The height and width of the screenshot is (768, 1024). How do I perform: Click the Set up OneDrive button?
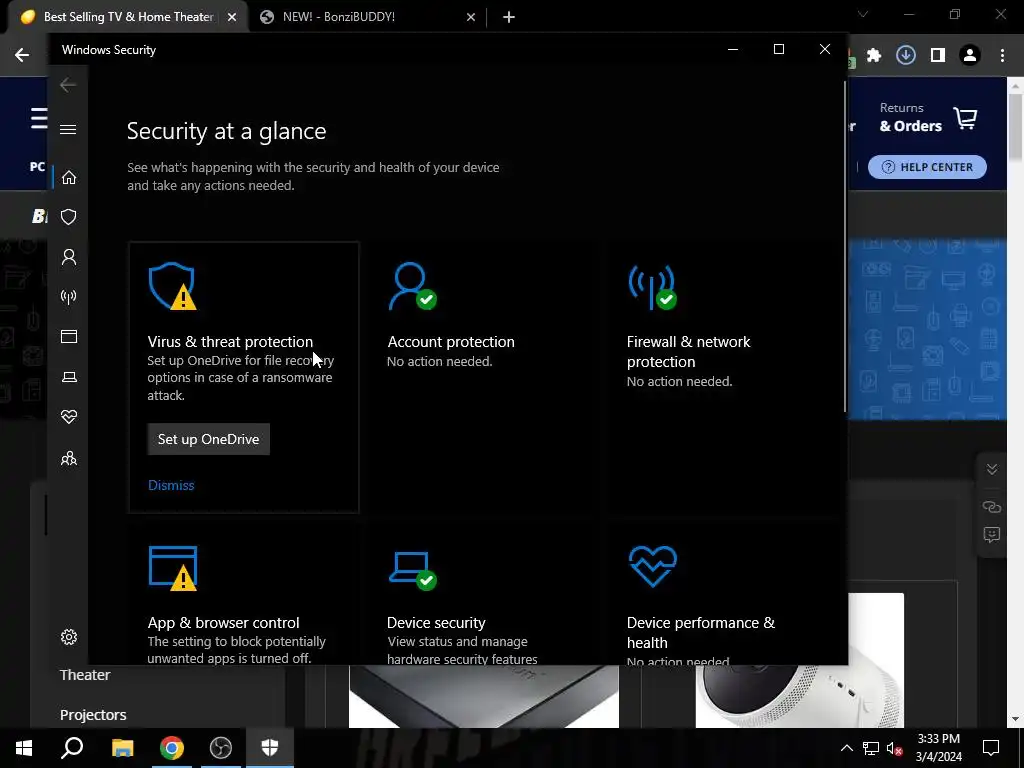pyautogui.click(x=208, y=440)
